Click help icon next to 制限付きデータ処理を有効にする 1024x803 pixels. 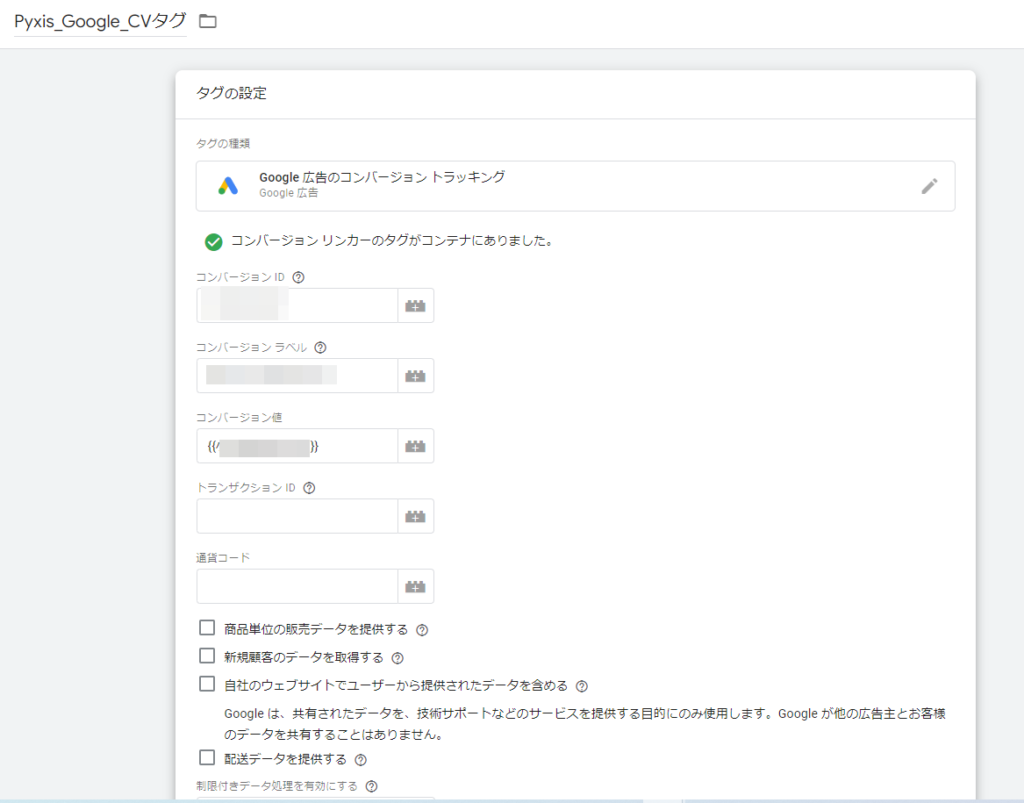(372, 786)
